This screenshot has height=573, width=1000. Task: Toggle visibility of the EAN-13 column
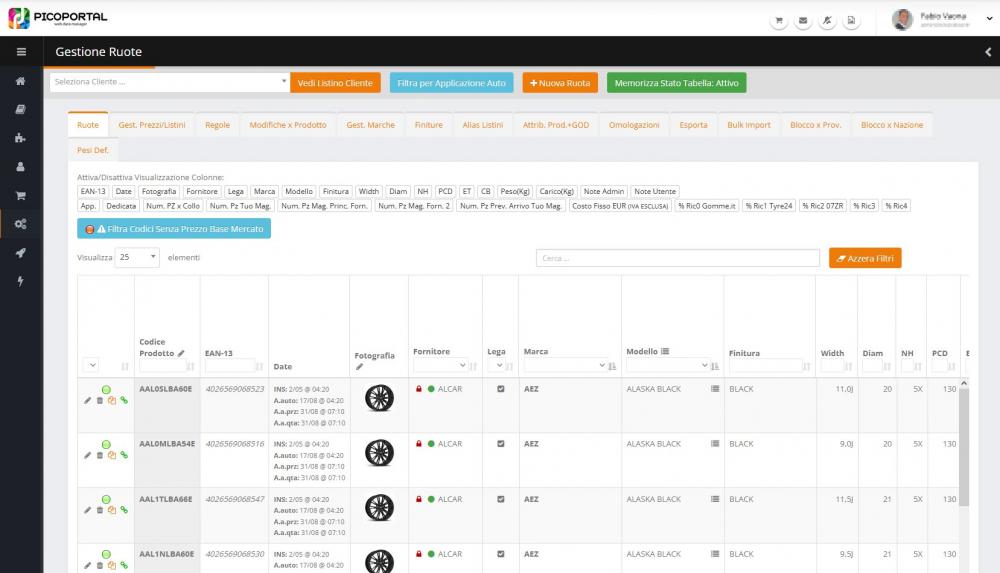coord(93,191)
